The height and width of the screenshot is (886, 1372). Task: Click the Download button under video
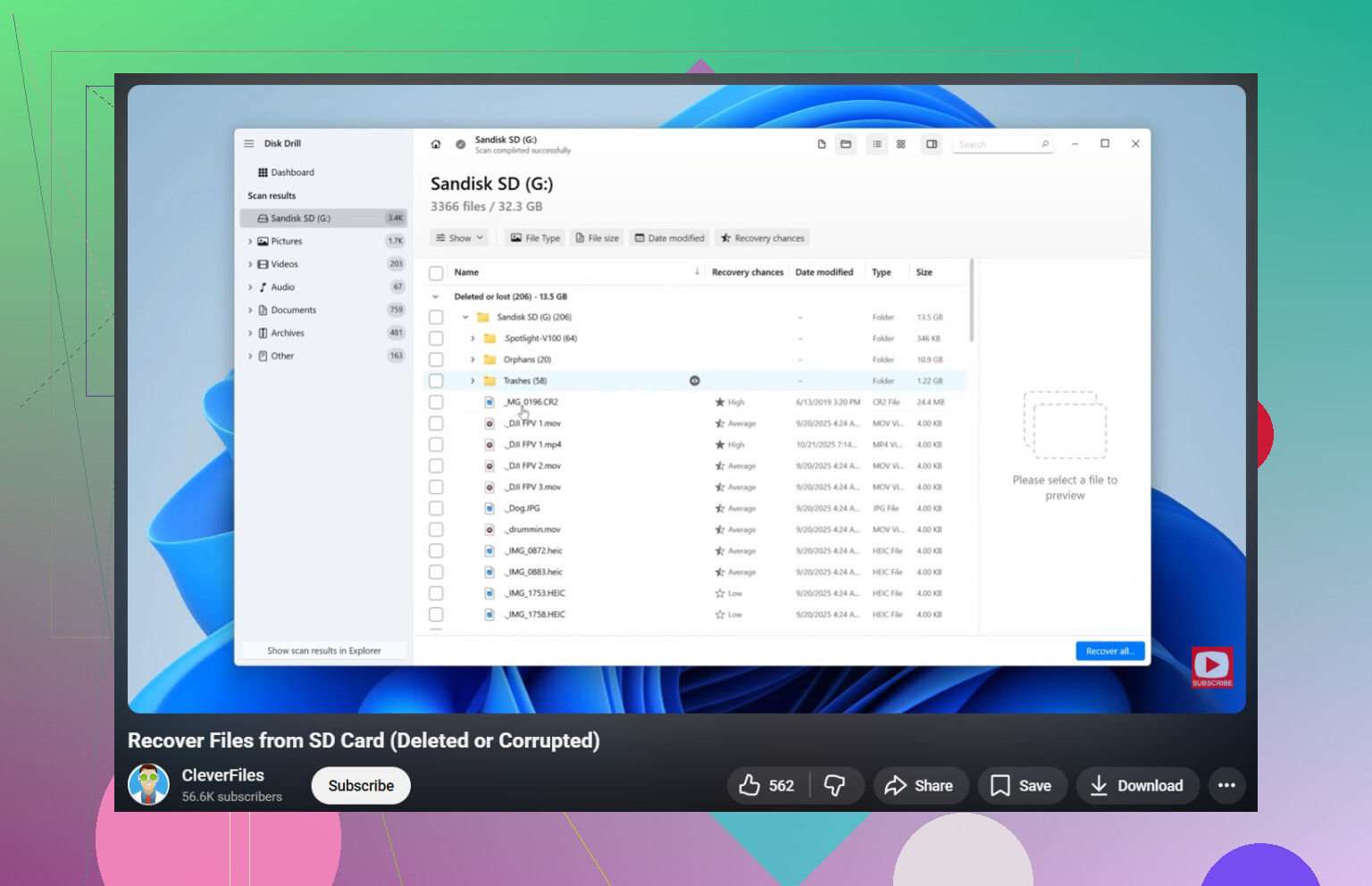(1138, 786)
